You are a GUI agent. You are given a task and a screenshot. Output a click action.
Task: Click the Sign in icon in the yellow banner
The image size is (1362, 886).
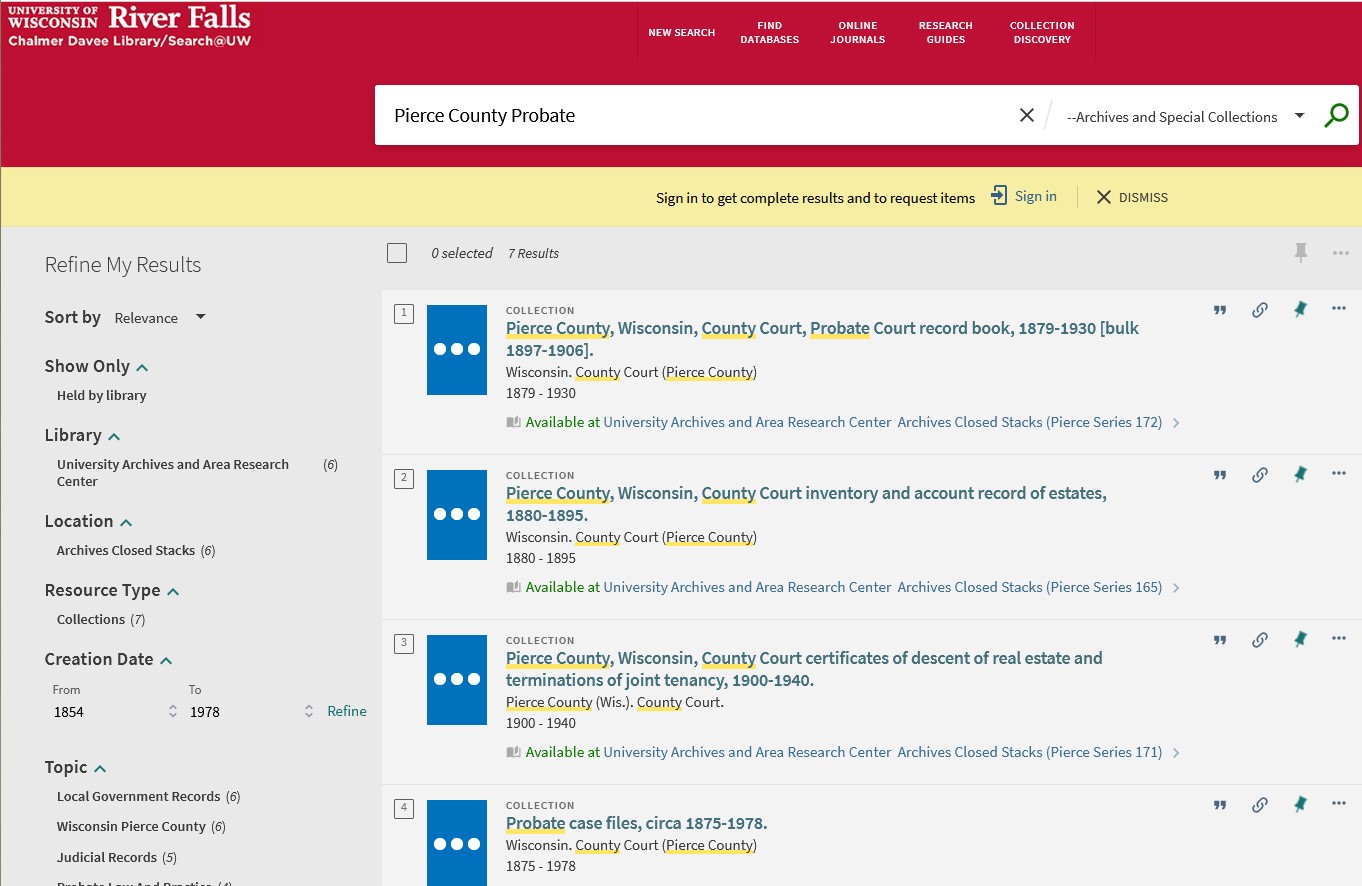pos(999,196)
